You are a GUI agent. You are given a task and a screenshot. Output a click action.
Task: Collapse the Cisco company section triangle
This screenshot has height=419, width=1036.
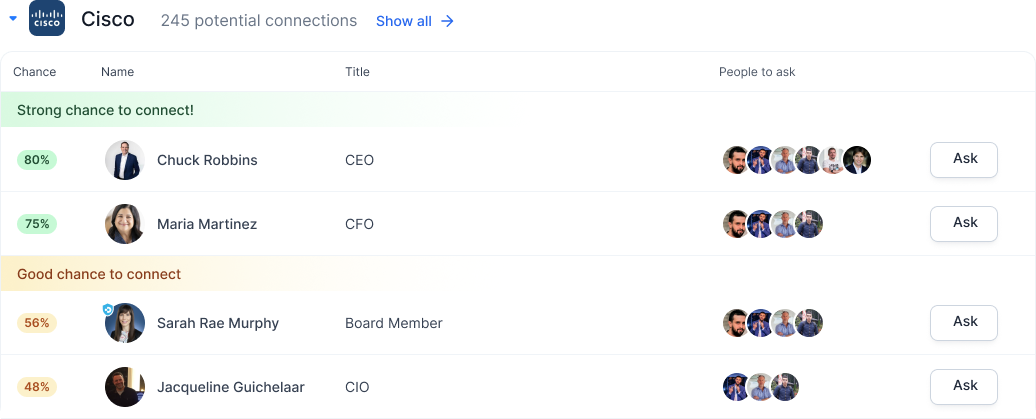[13, 19]
